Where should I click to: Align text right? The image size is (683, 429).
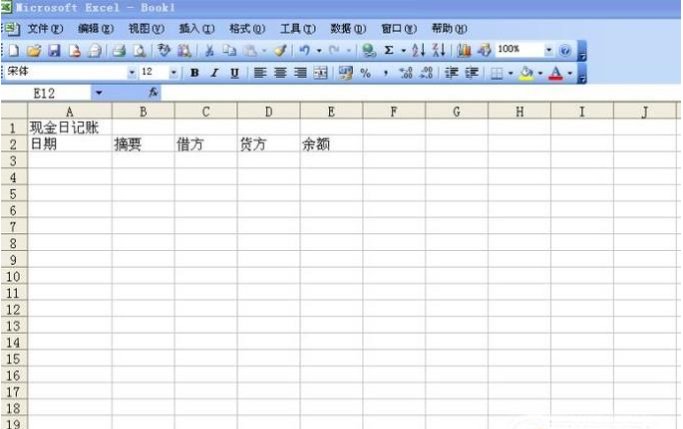[300, 73]
